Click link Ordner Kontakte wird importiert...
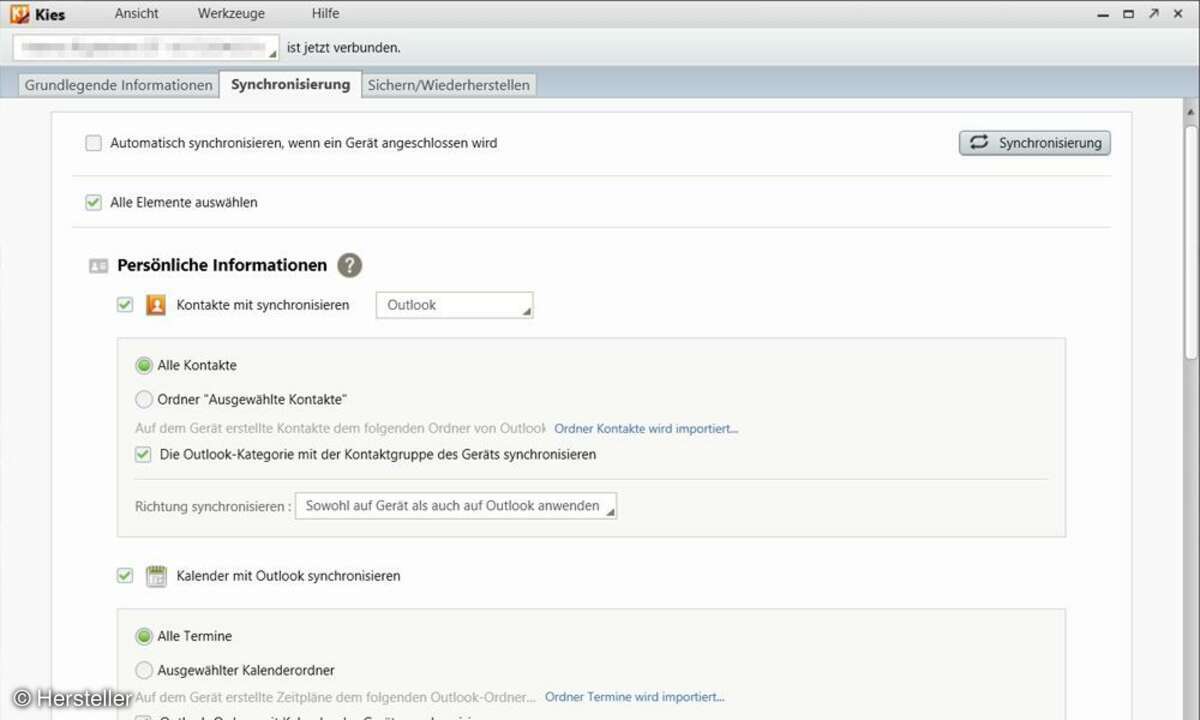The width and height of the screenshot is (1200, 720). 646,429
